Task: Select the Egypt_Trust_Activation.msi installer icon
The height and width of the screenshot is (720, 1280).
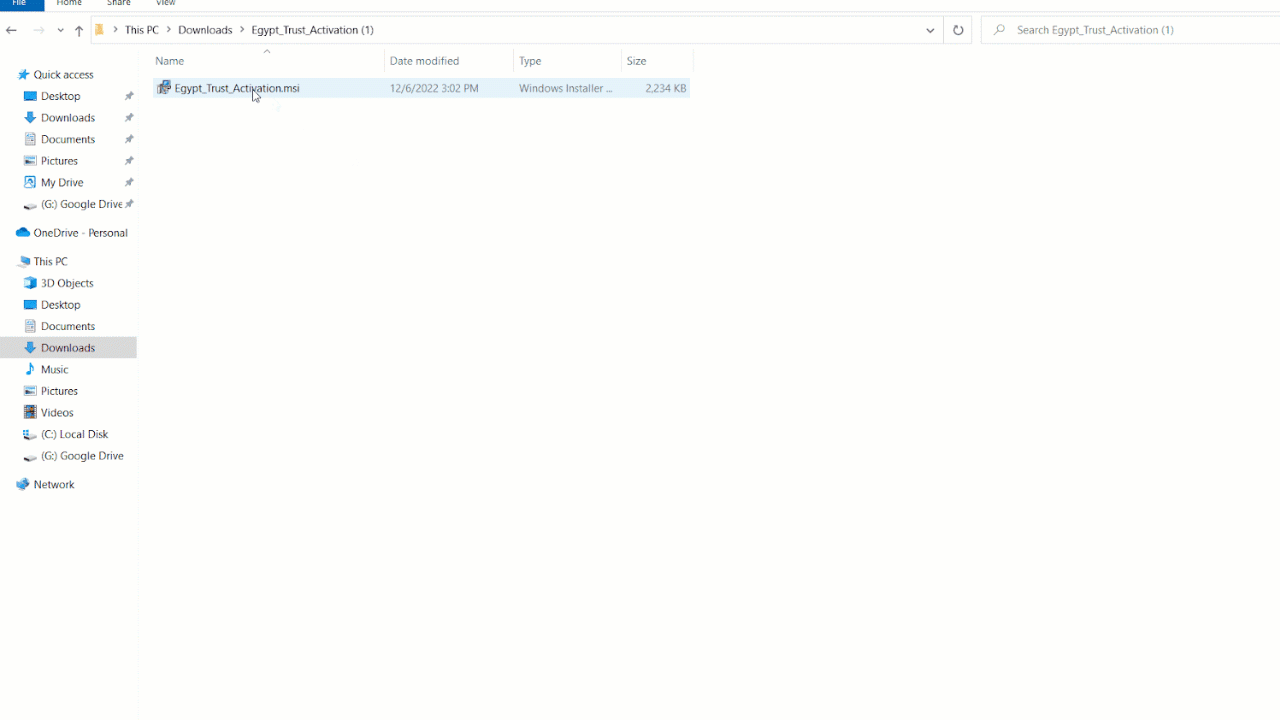Action: 164,88
